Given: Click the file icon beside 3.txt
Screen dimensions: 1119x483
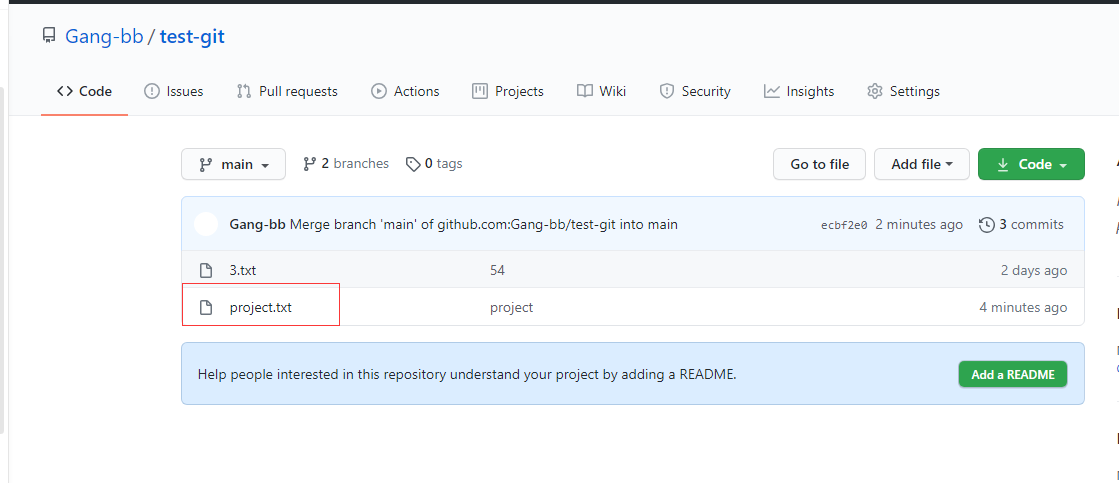Looking at the screenshot, I should [206, 270].
